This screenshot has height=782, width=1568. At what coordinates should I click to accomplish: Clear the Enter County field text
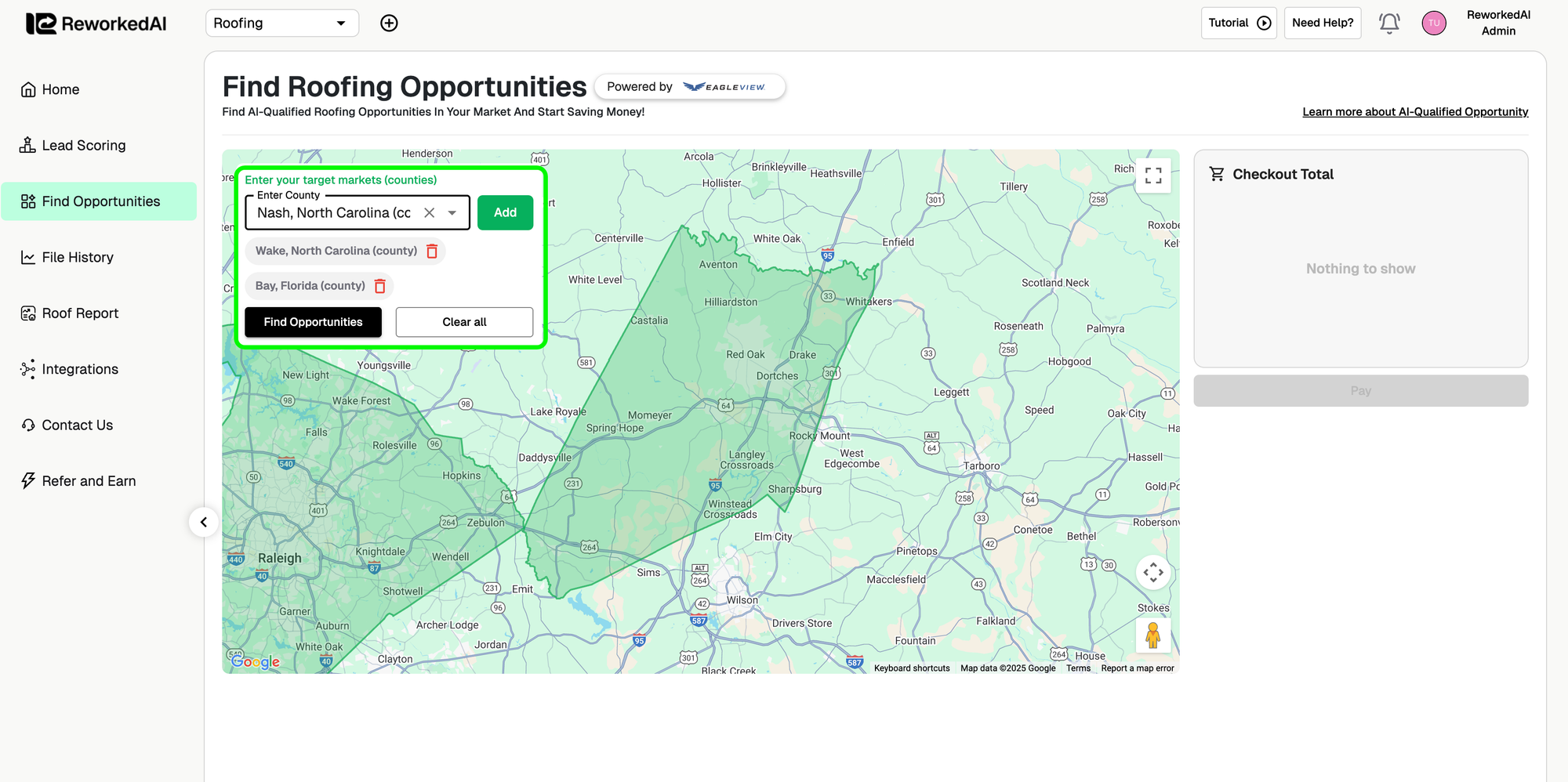430,213
